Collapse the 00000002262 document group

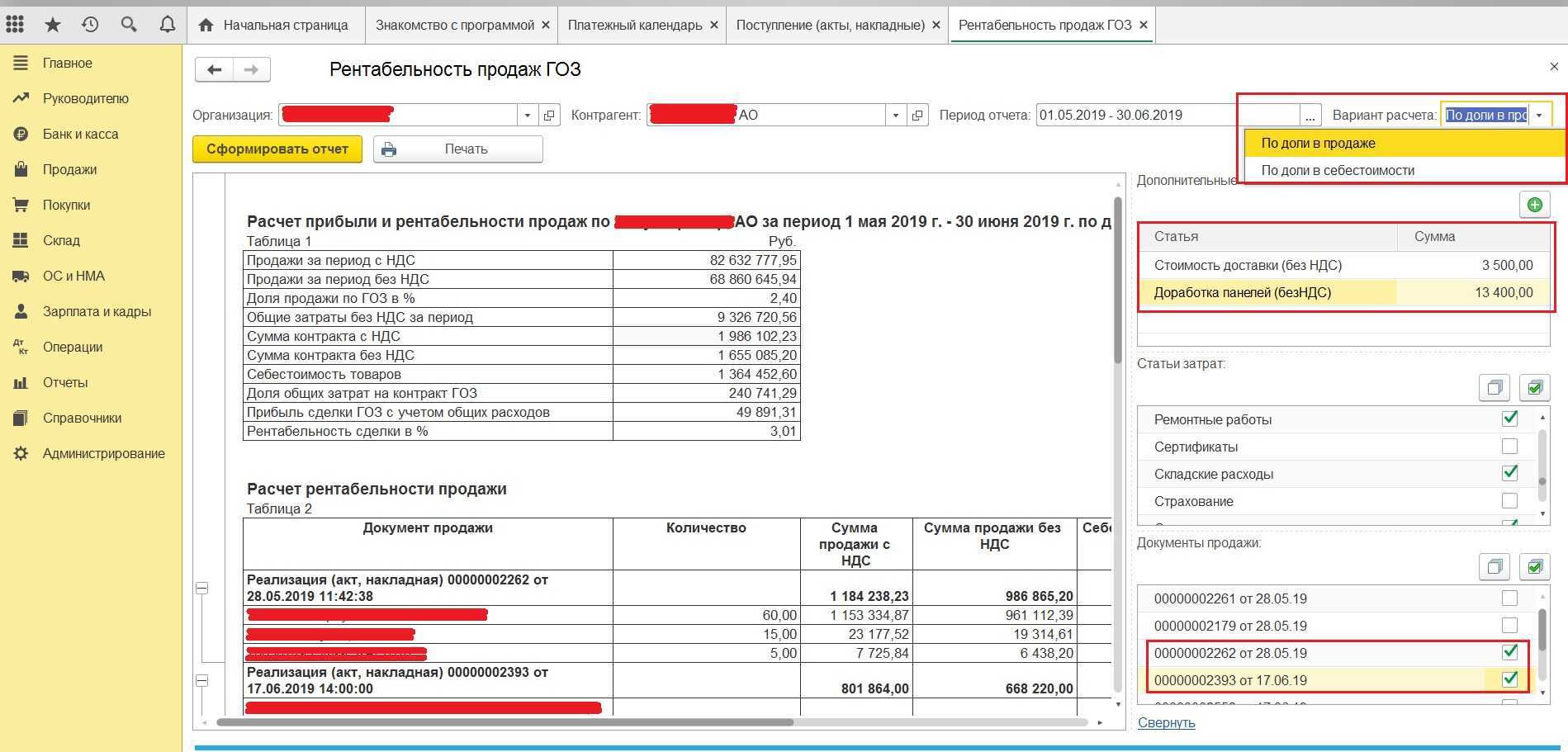coord(201,588)
